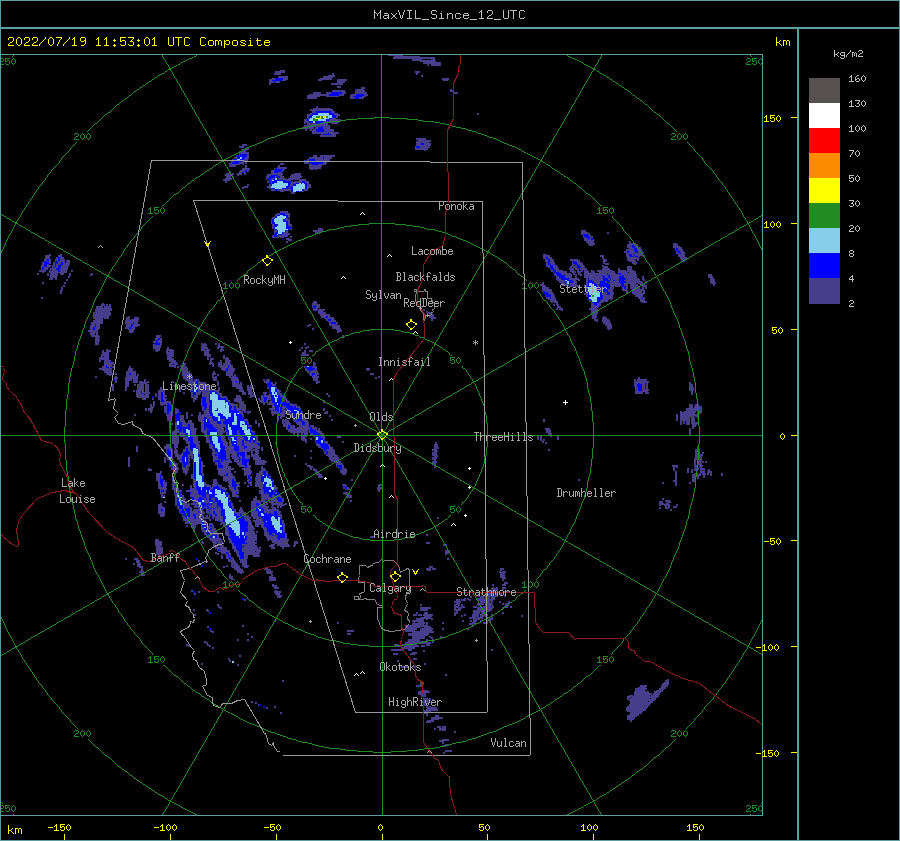Click the timestamp 2022/07/19 11:53:01 UTC Composite
The height and width of the screenshot is (841, 900).
pyautogui.click(x=139, y=42)
